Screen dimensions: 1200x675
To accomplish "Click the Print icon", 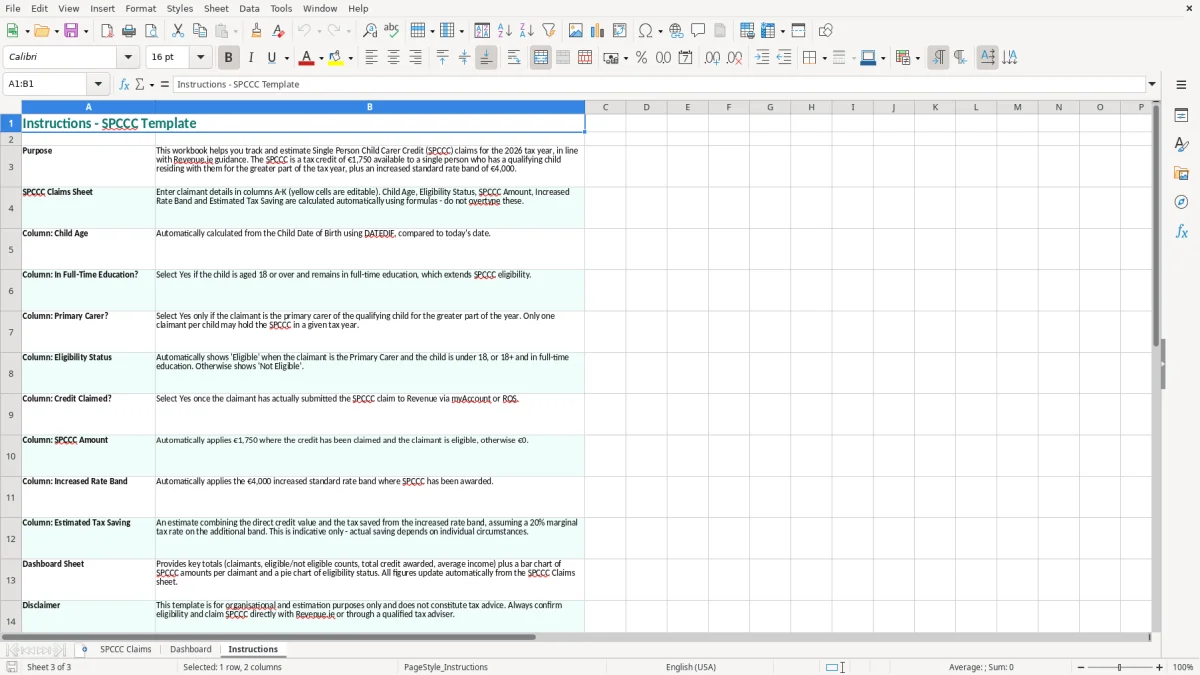I will (x=129, y=31).
